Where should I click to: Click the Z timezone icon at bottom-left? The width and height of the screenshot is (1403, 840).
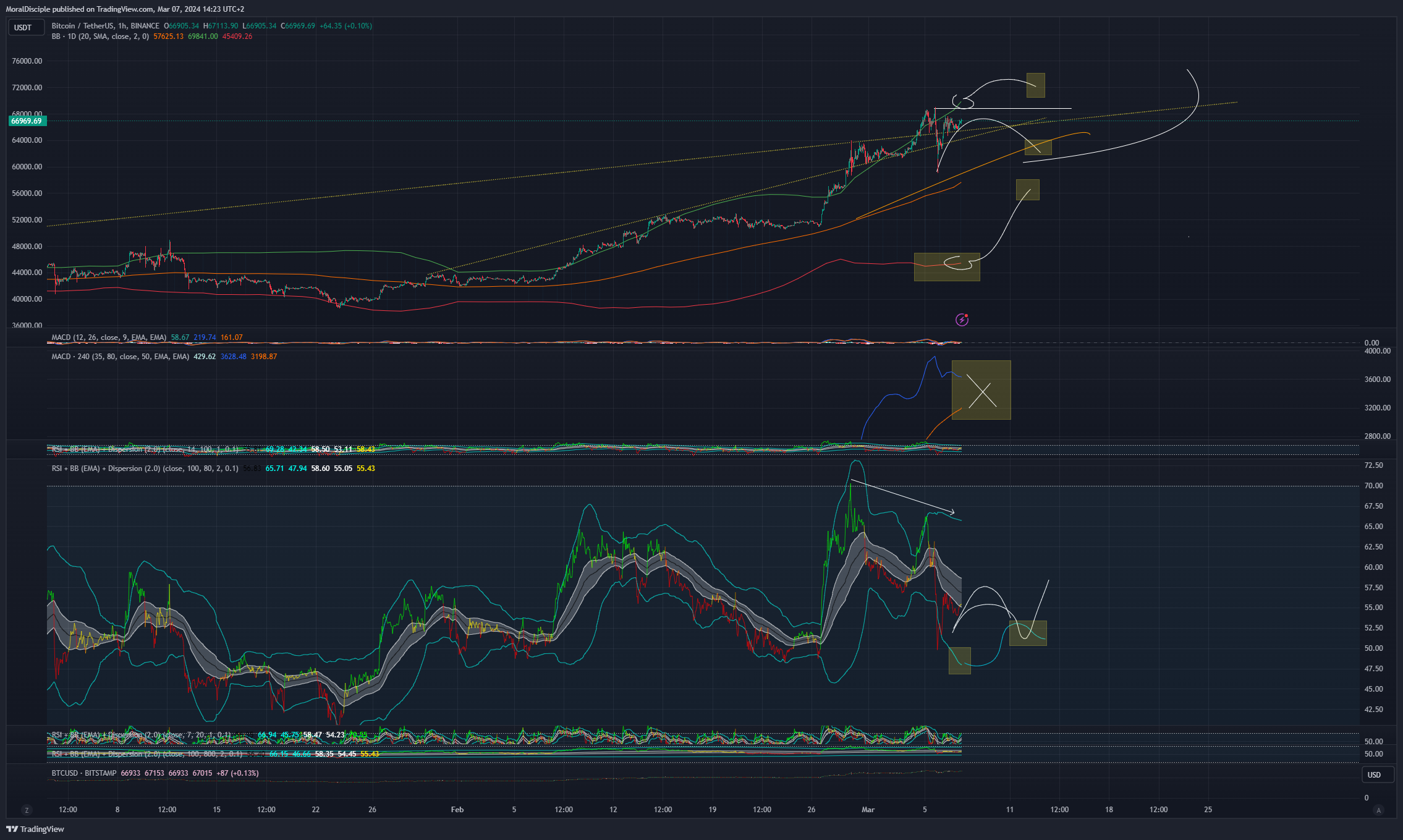pos(27,810)
